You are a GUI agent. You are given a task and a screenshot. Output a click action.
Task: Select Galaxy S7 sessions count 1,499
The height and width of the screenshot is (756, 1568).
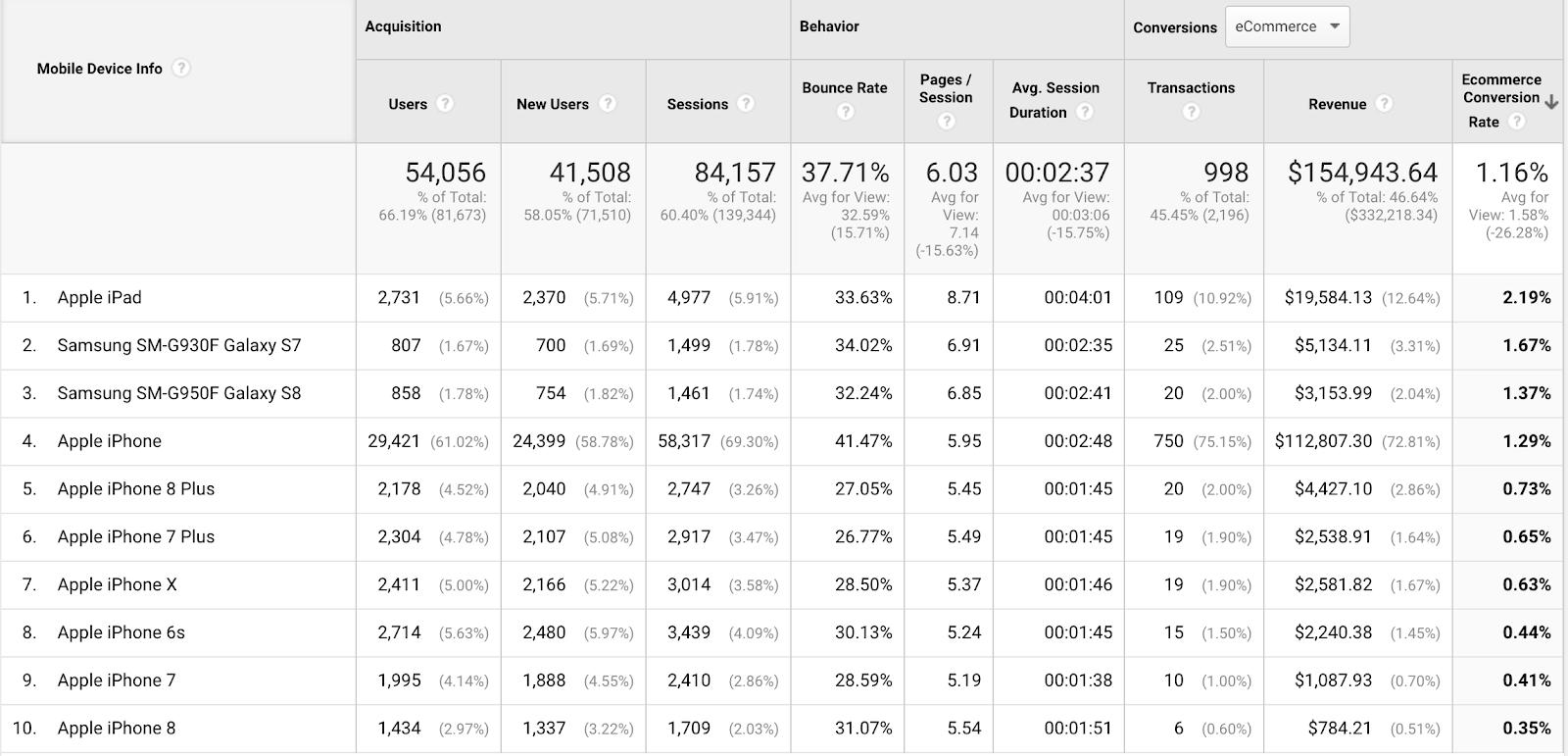coord(689,345)
